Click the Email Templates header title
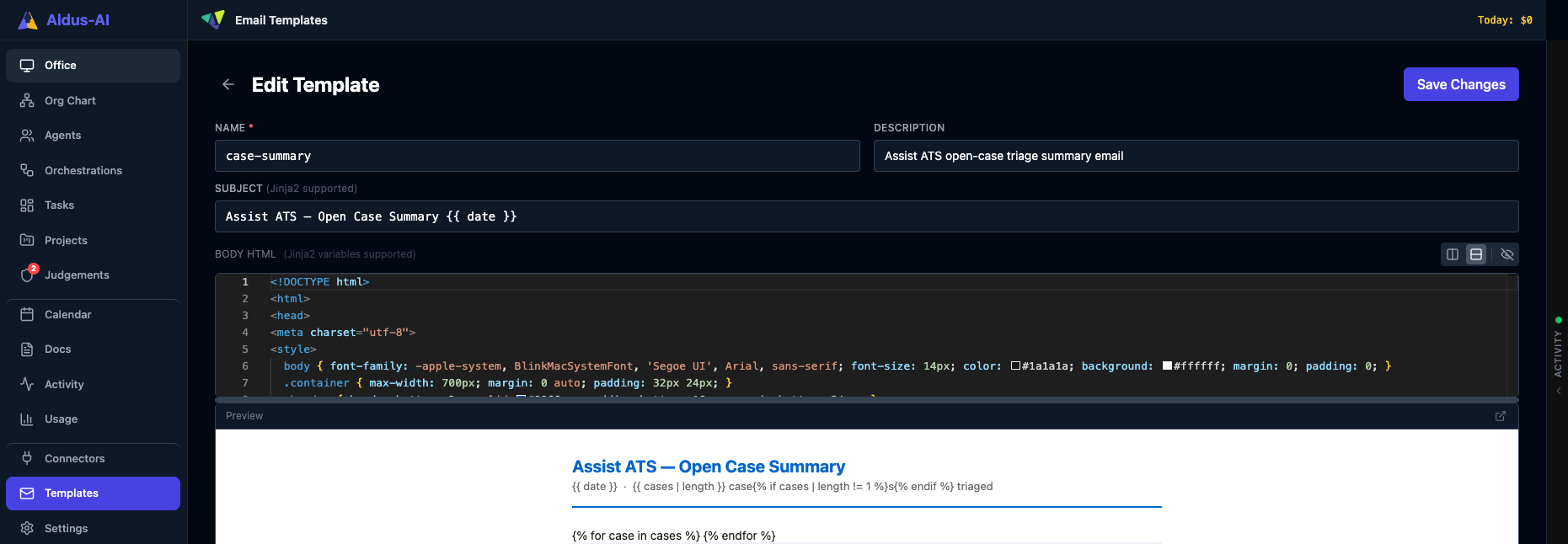The width and height of the screenshot is (1568, 544). pyautogui.click(x=281, y=20)
